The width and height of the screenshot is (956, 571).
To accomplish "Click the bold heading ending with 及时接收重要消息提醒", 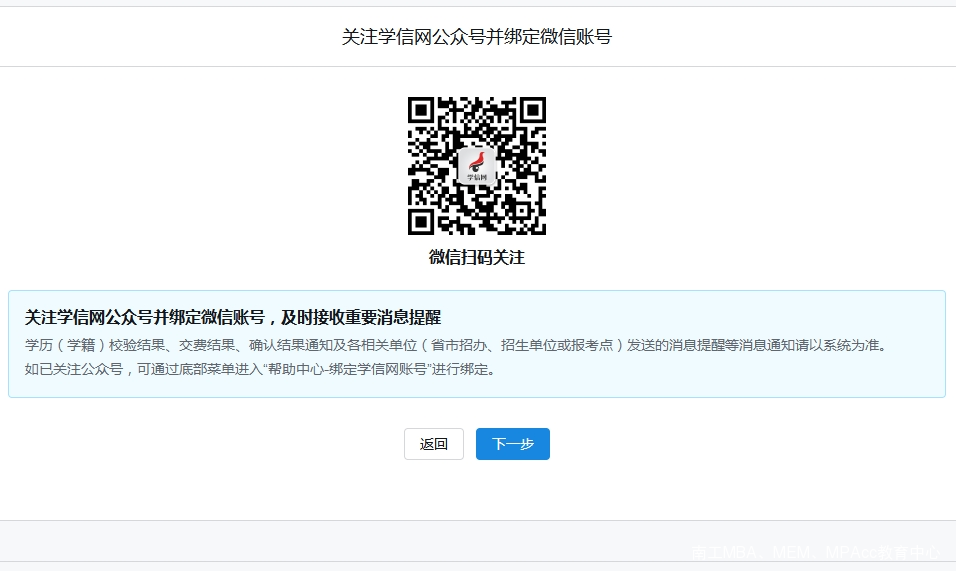I will pos(233,317).
